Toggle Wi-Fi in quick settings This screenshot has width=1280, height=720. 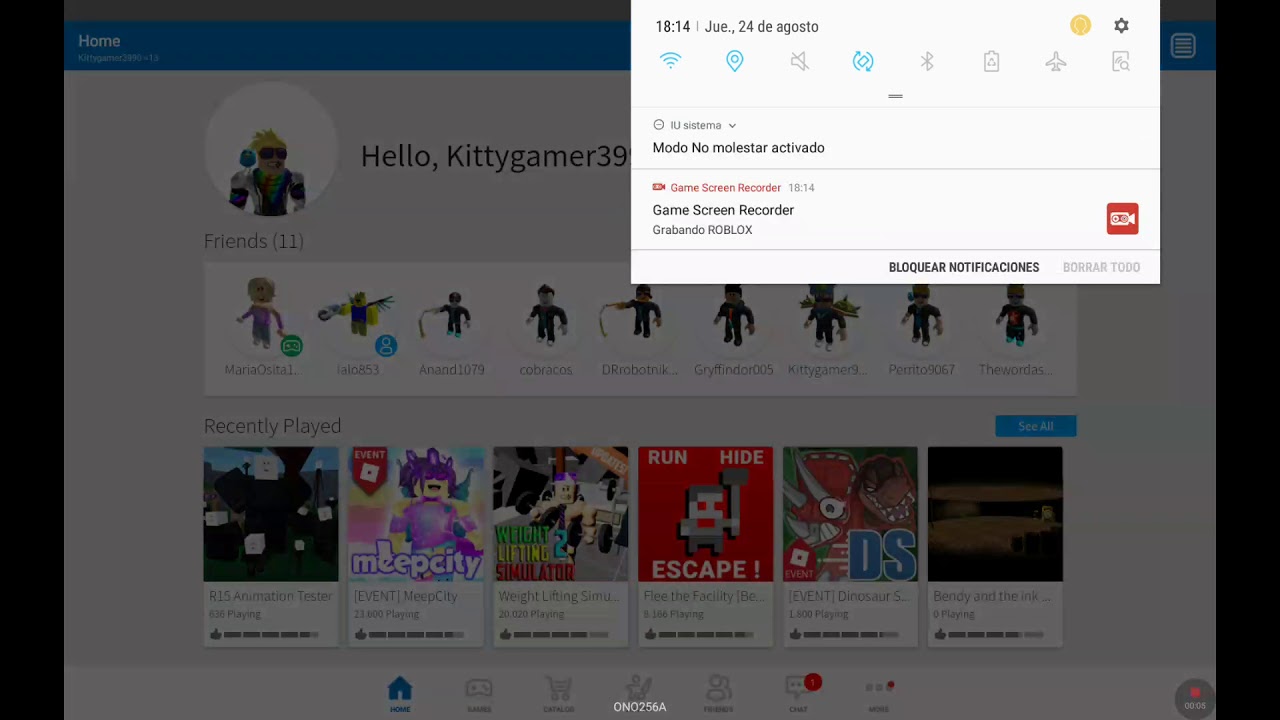coord(670,61)
